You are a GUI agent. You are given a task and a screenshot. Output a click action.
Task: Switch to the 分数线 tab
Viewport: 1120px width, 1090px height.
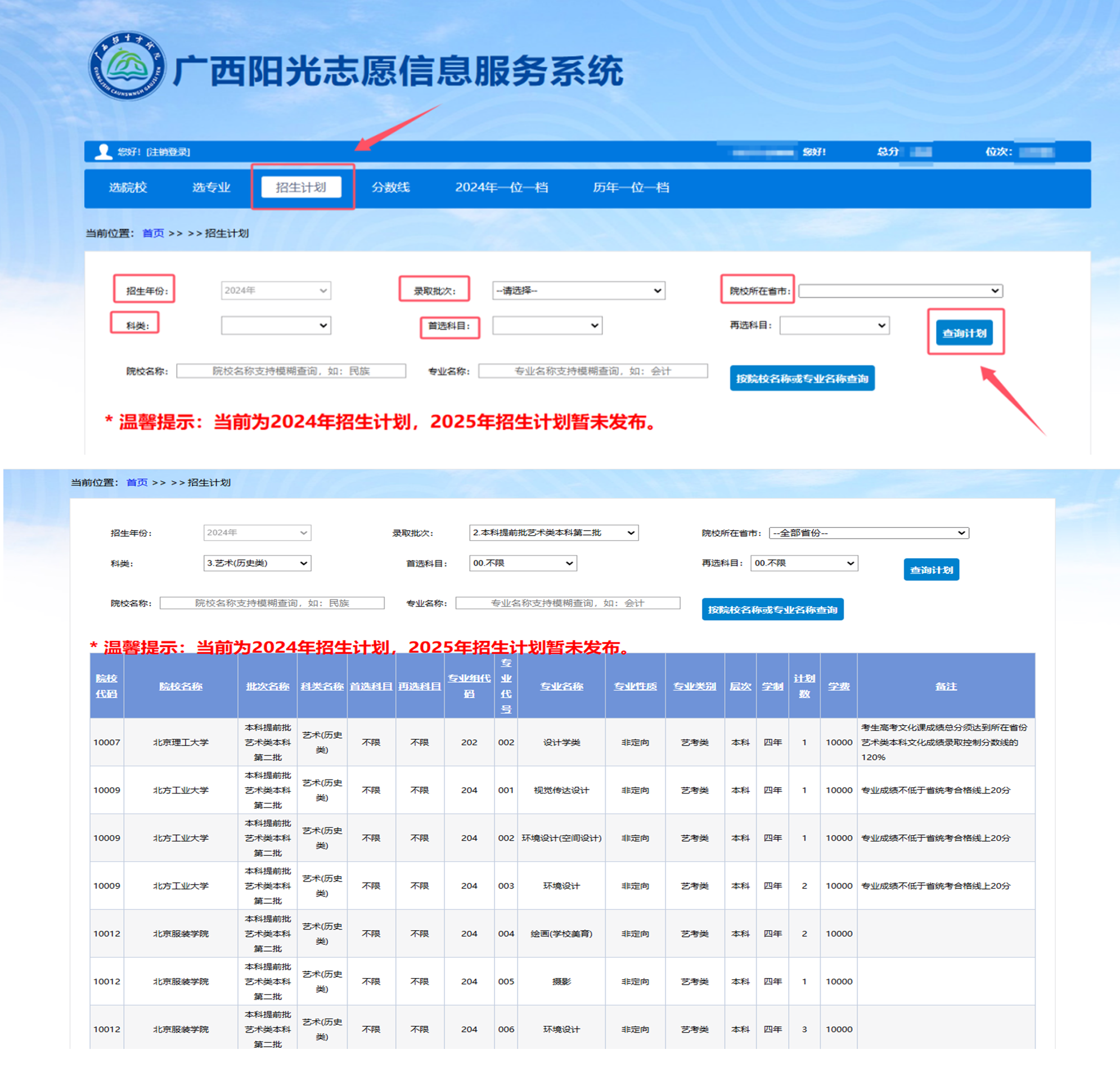coord(390,187)
